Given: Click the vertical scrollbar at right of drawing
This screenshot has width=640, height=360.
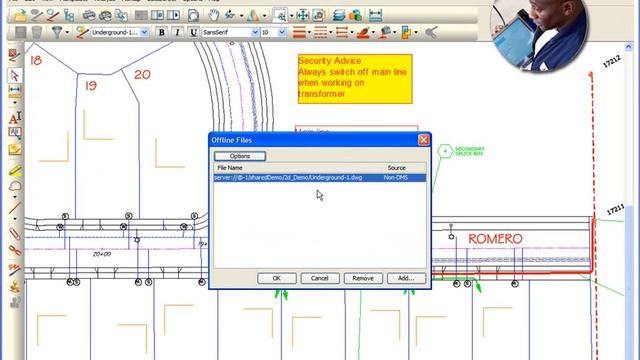Looking at the screenshot, I should (629, 200).
